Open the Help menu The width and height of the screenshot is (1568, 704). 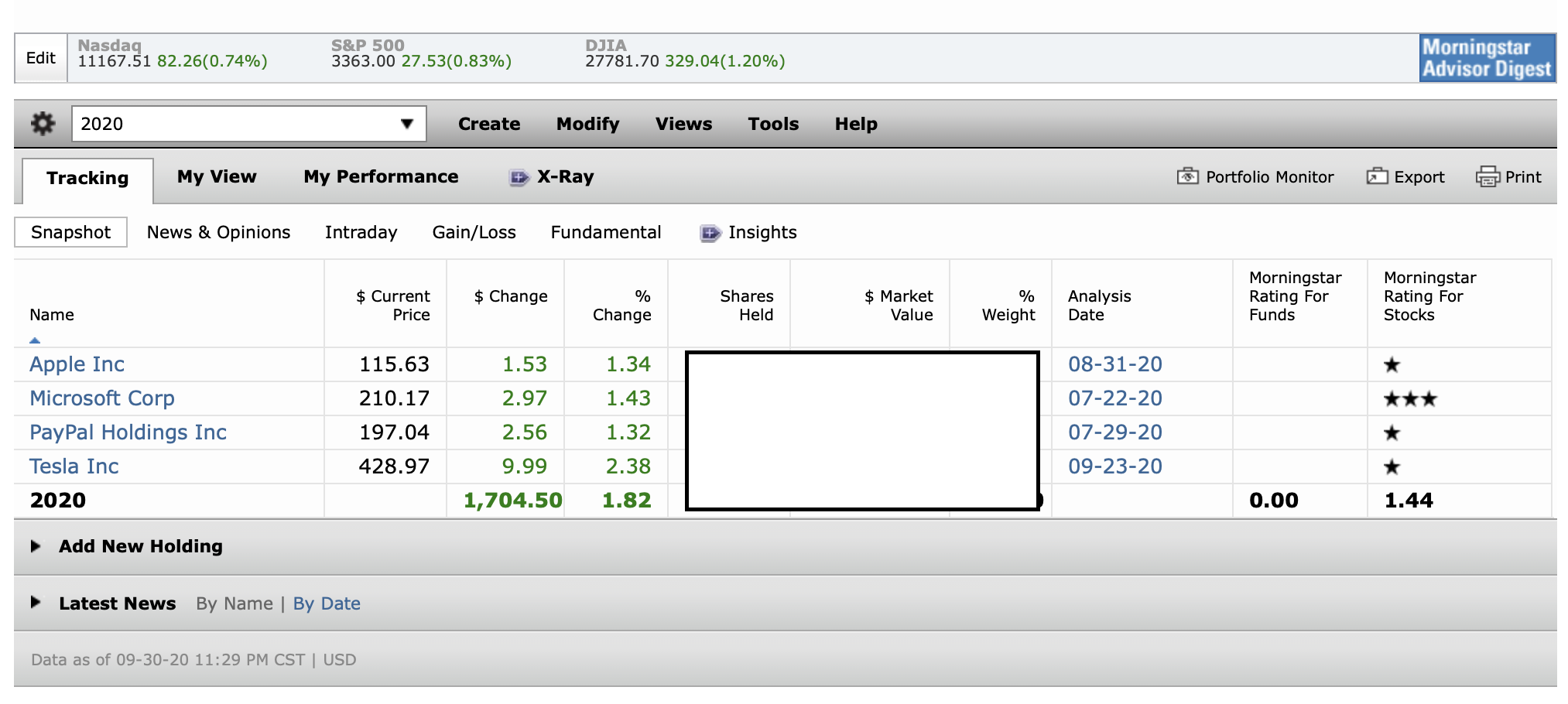click(x=856, y=124)
